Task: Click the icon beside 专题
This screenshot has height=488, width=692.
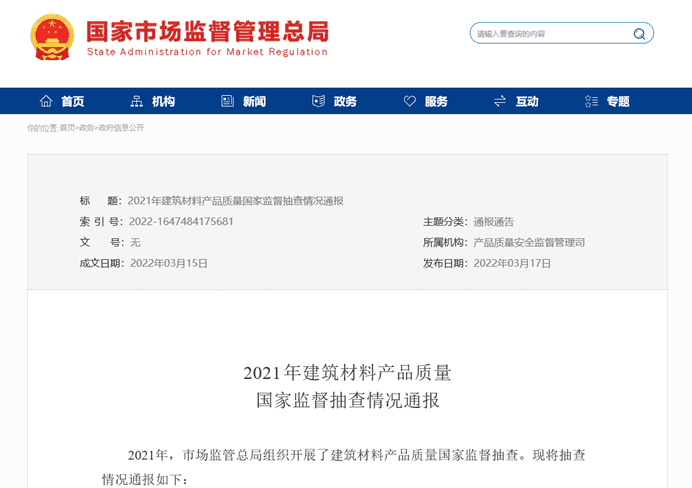Action: [590, 101]
